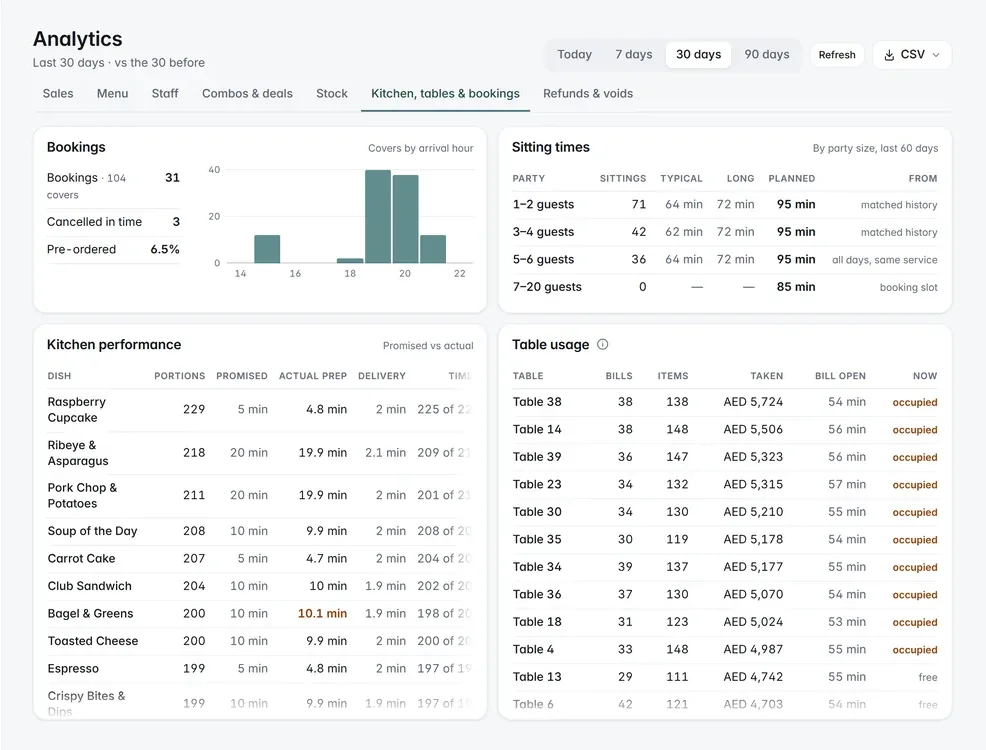
Task: Select the 90 days time range
Action: [x=767, y=55]
